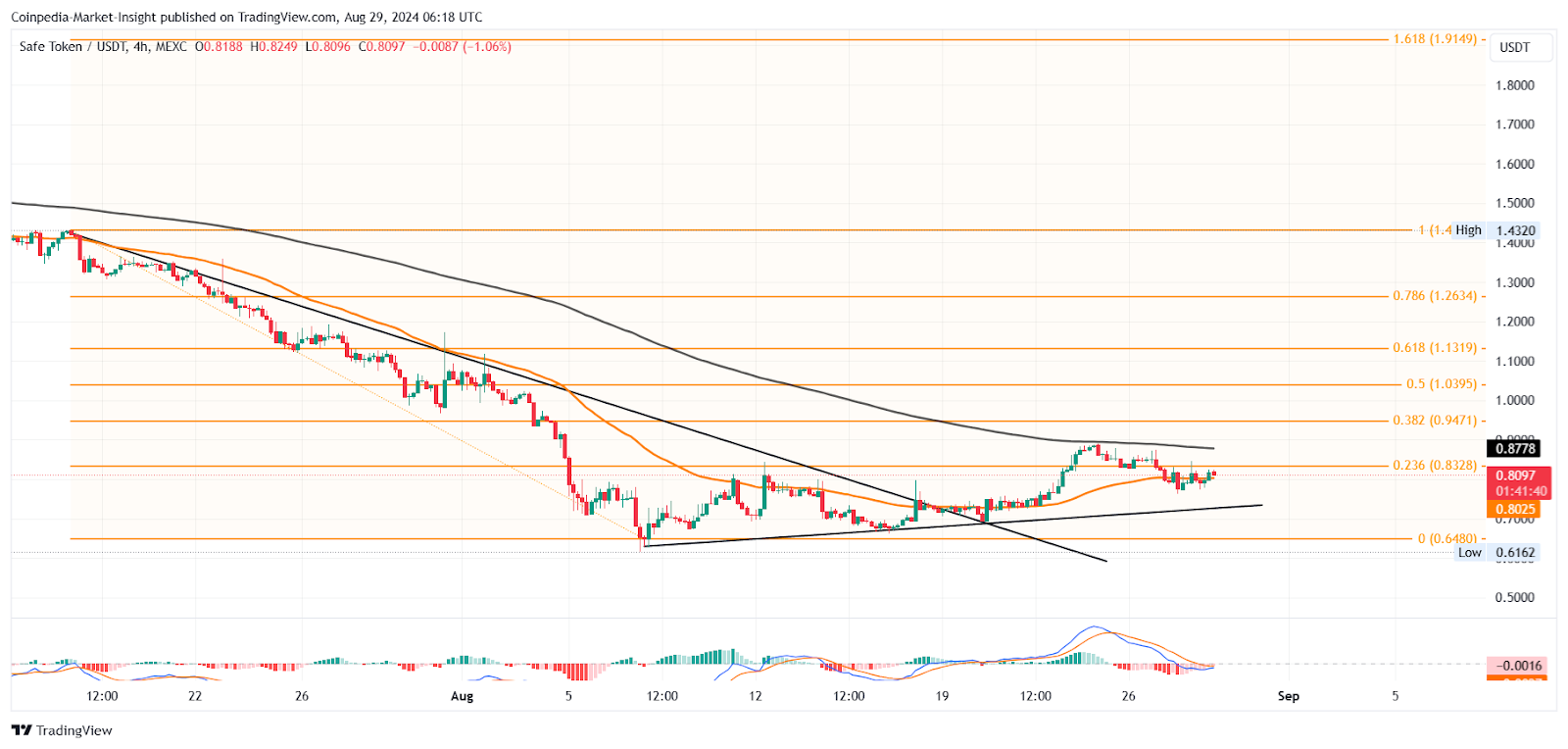Select the 1.618 (1.9149) Fibonacci level label
1568x749 pixels.
(1435, 39)
